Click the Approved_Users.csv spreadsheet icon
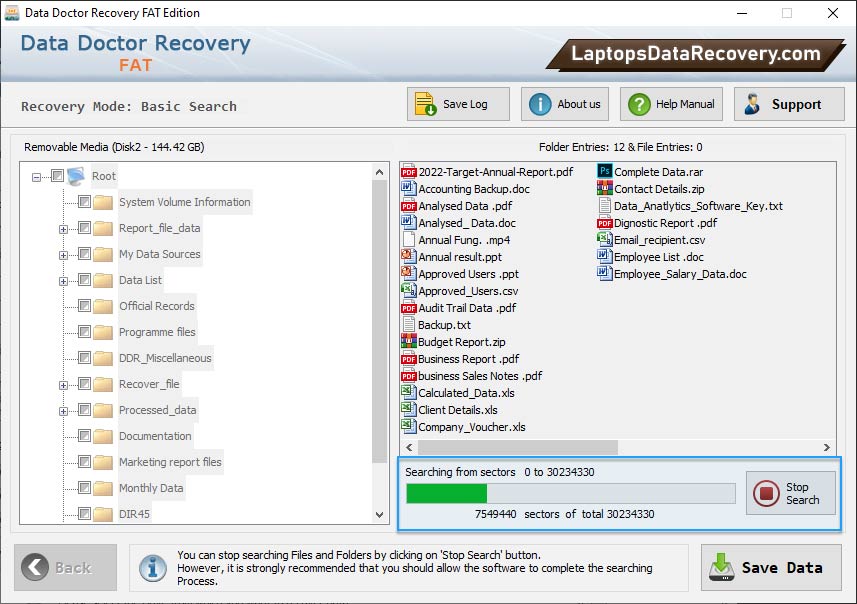Screen dimensions: 857x604 click(409, 291)
